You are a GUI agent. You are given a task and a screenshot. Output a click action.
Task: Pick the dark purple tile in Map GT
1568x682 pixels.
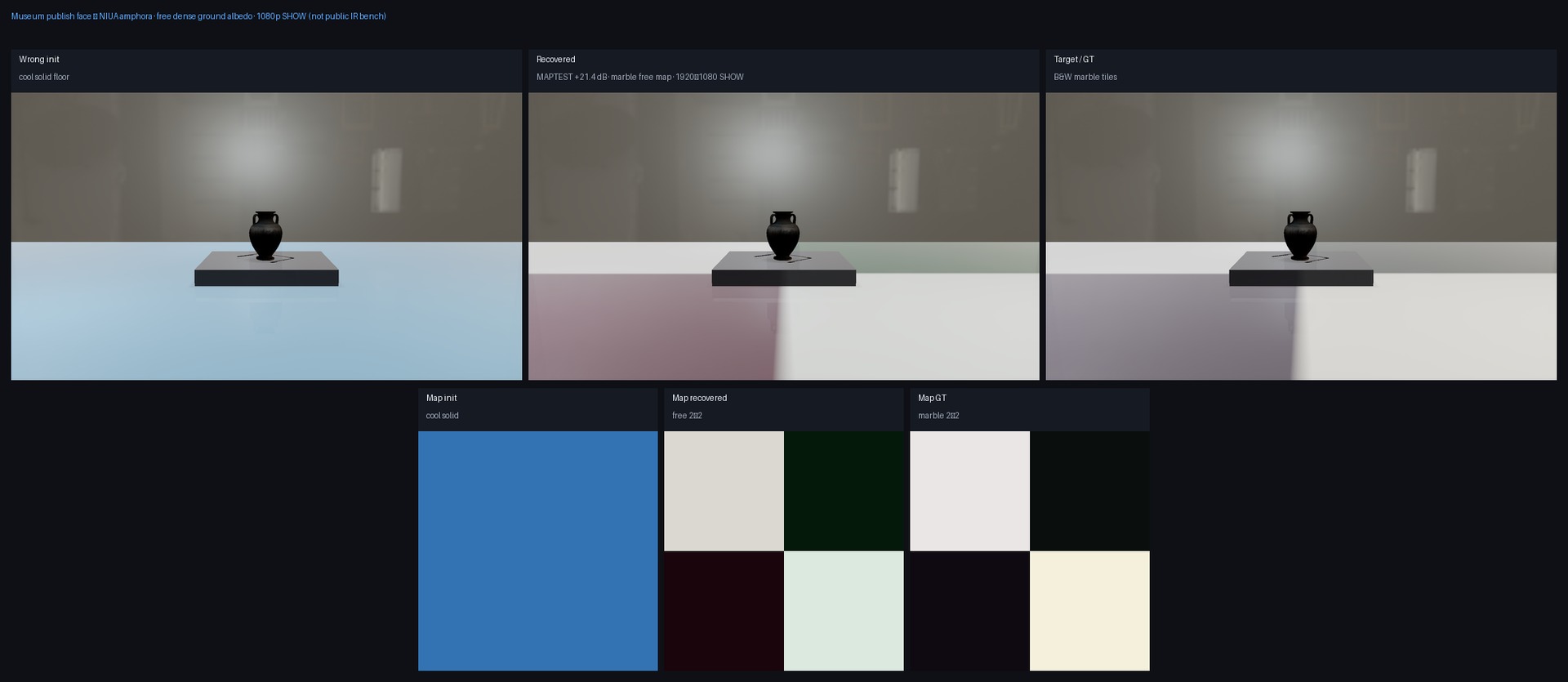click(969, 611)
